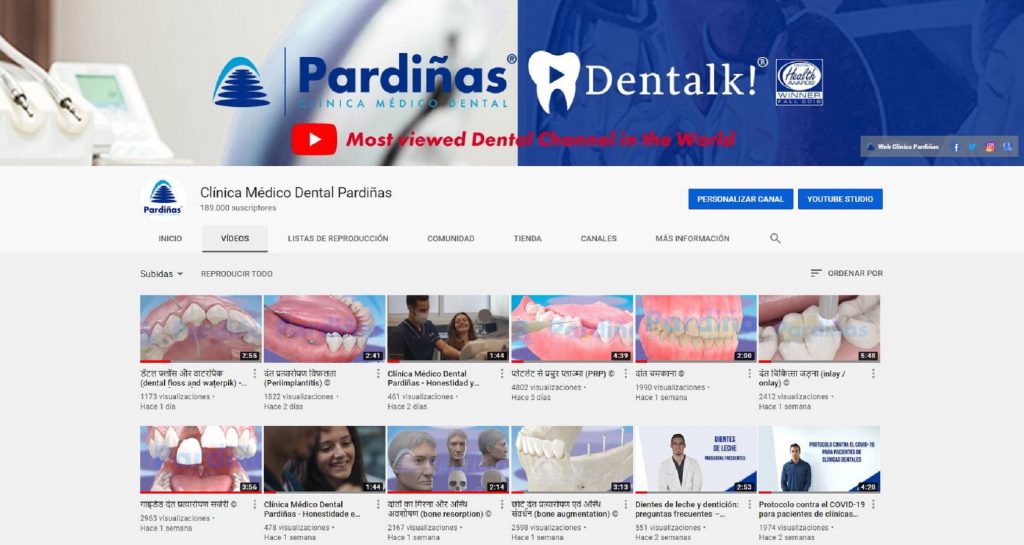Open options menu for Periimplantitis video

(x=378, y=373)
